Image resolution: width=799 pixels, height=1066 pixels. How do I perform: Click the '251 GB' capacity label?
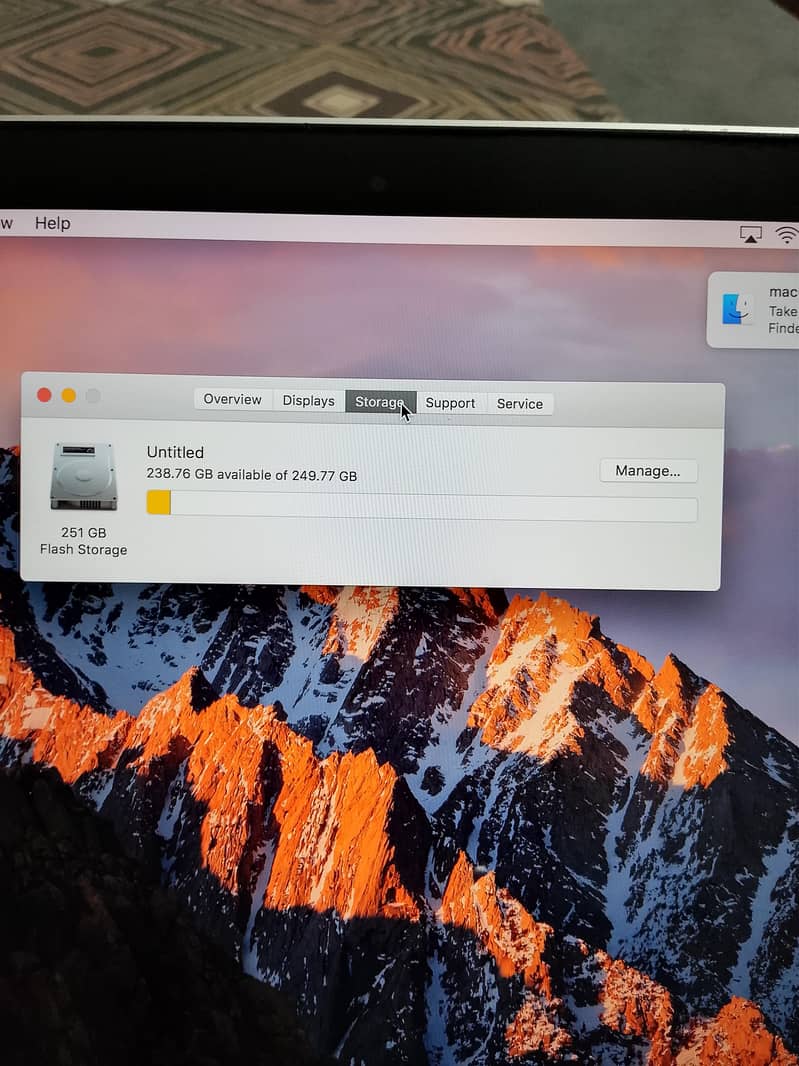(84, 532)
